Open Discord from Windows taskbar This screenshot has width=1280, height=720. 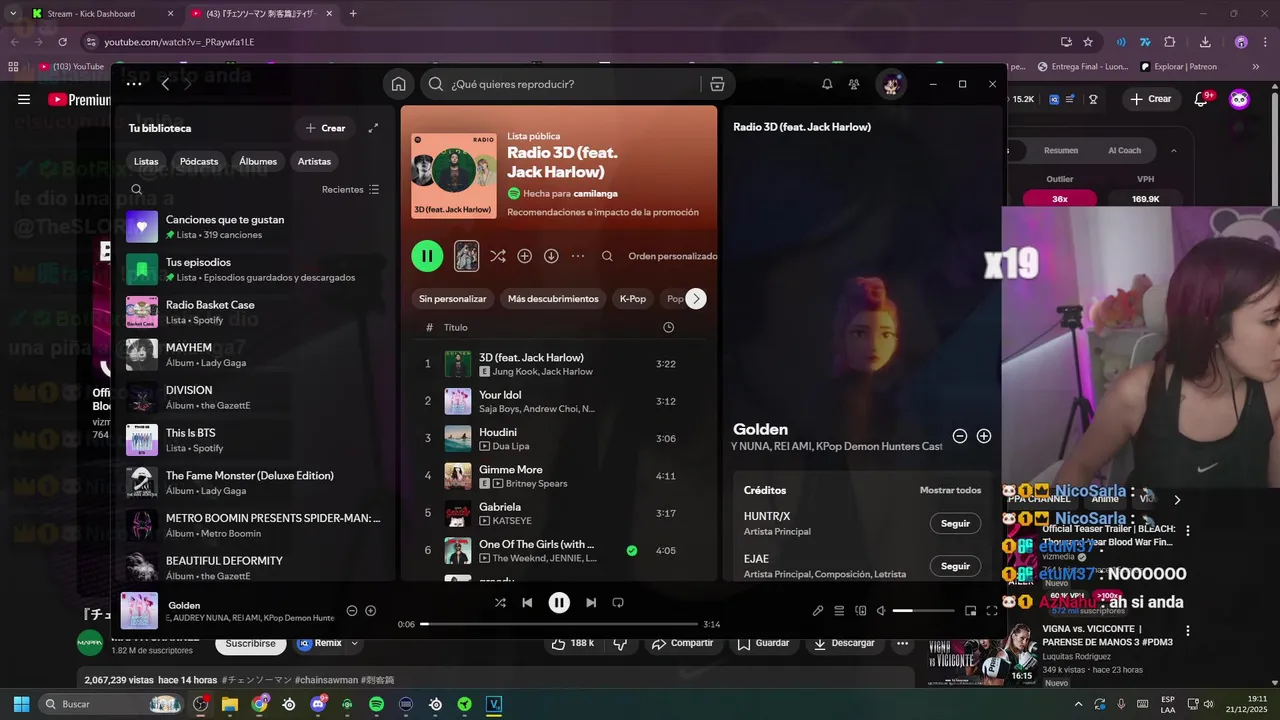[318, 704]
